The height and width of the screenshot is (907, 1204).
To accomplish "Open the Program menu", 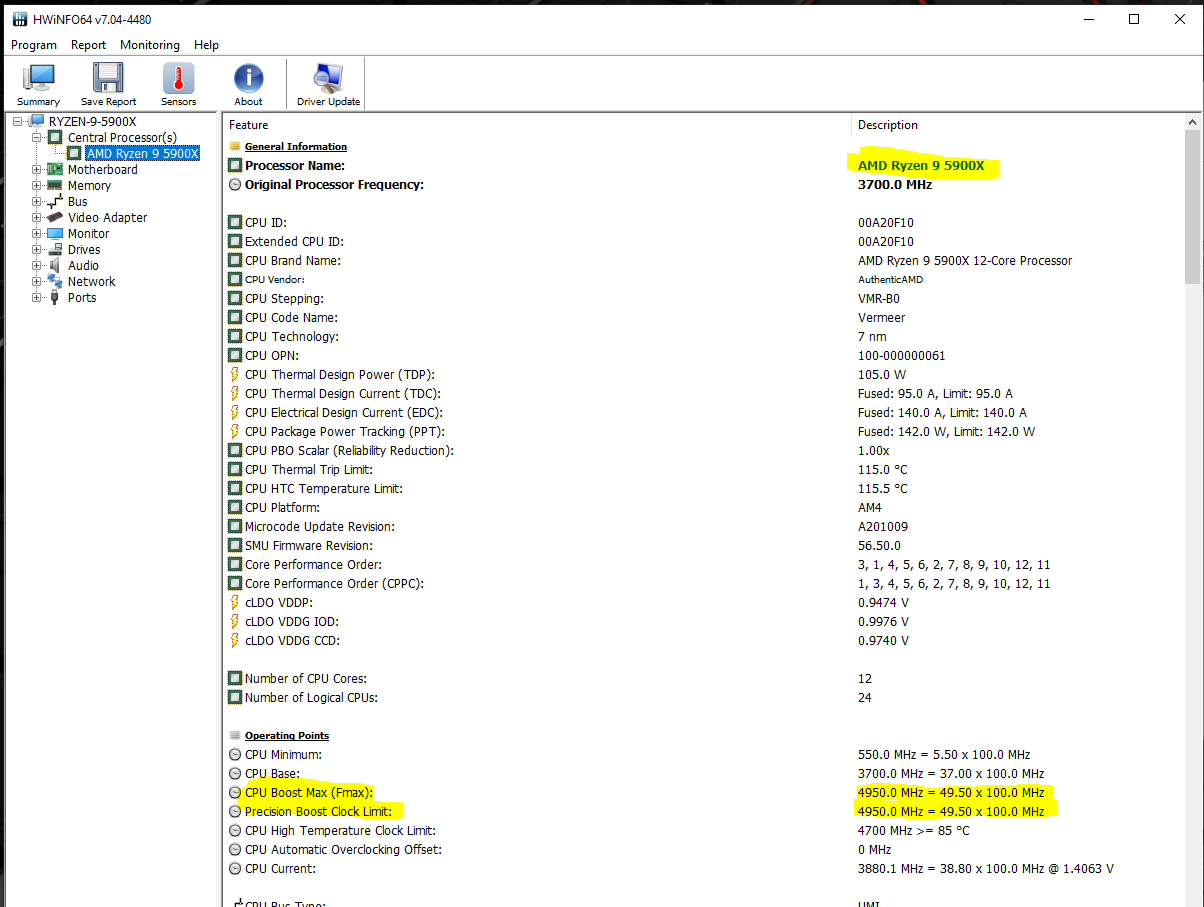I will (x=34, y=45).
